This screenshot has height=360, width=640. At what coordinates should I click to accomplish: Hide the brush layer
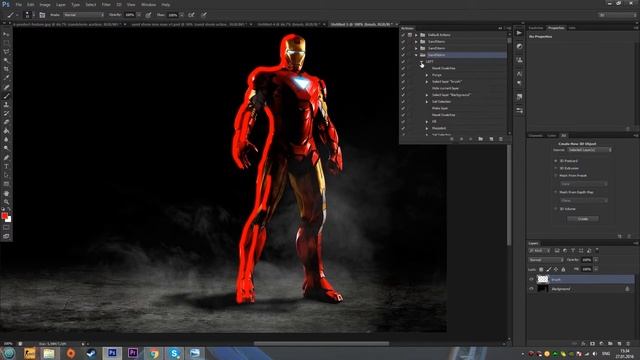[x=531, y=280]
